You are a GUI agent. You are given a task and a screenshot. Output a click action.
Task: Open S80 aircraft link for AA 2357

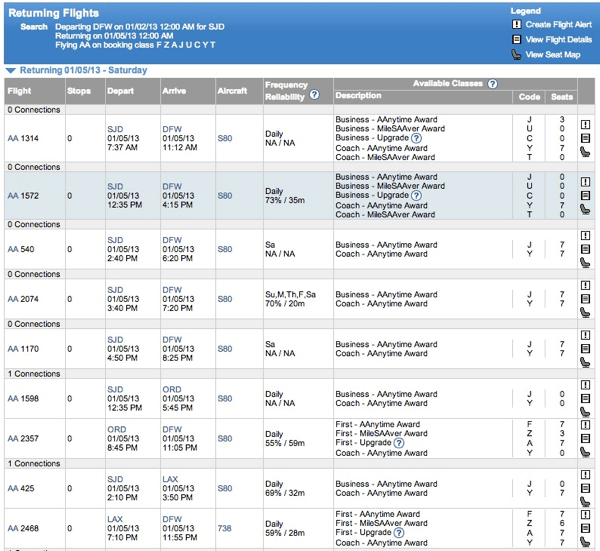tap(225, 439)
